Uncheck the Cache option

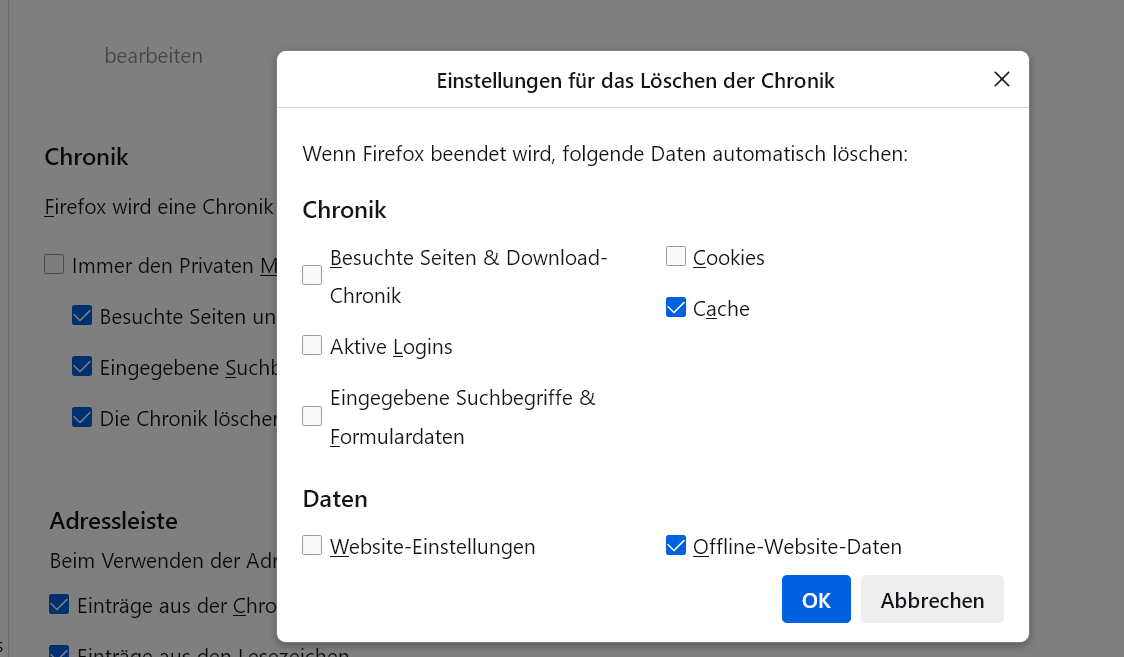(x=676, y=308)
